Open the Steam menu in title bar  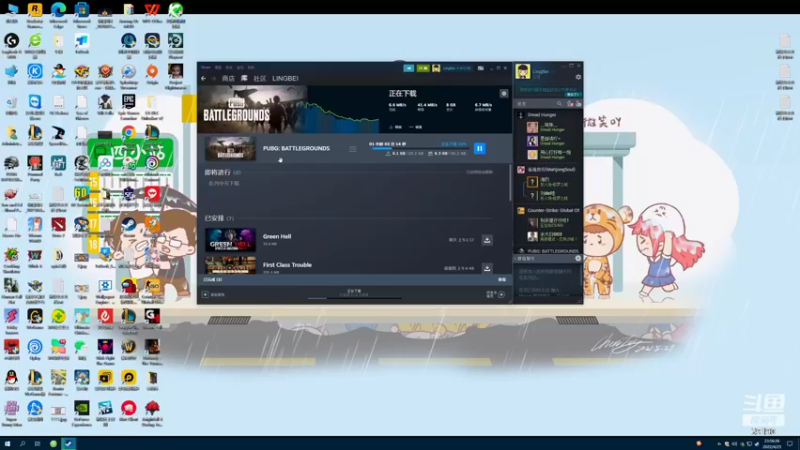pos(206,67)
